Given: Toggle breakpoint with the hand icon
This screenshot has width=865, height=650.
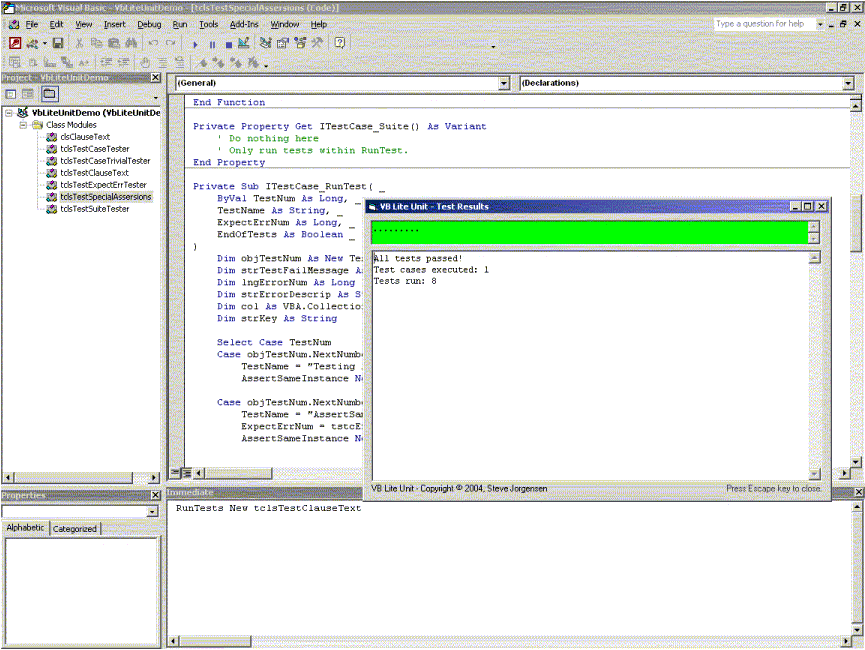Looking at the screenshot, I should pos(145,62).
